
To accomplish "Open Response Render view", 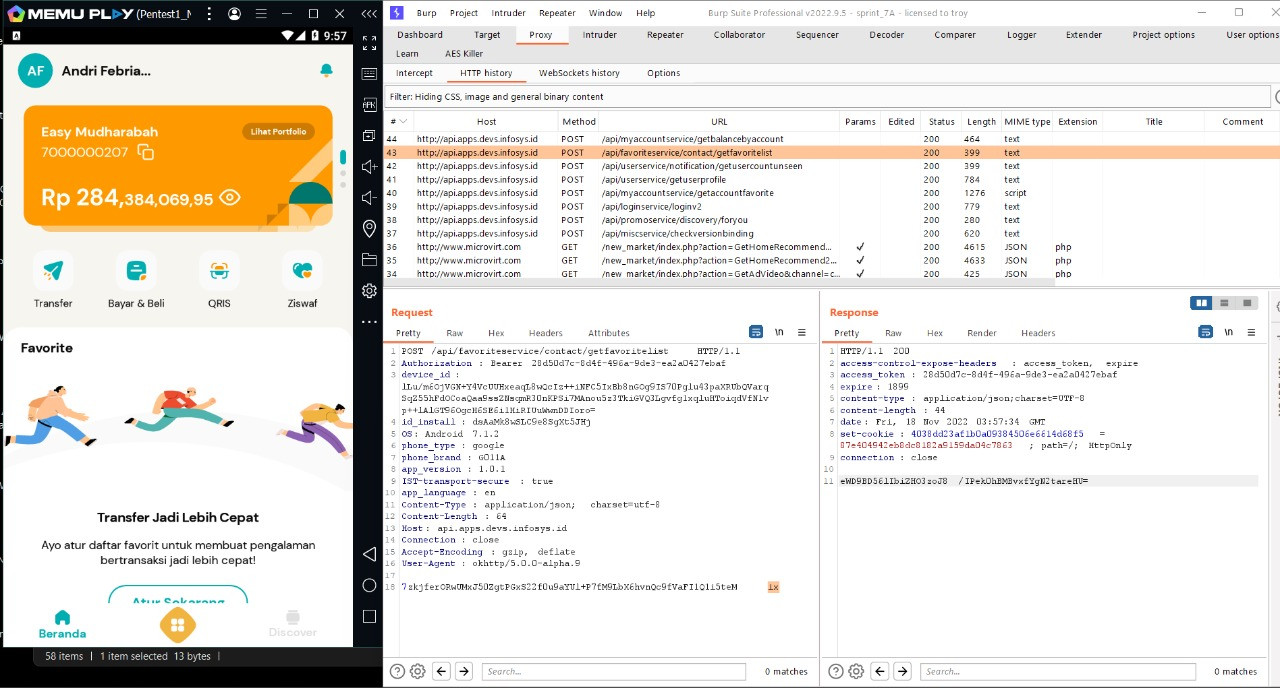I will [982, 333].
